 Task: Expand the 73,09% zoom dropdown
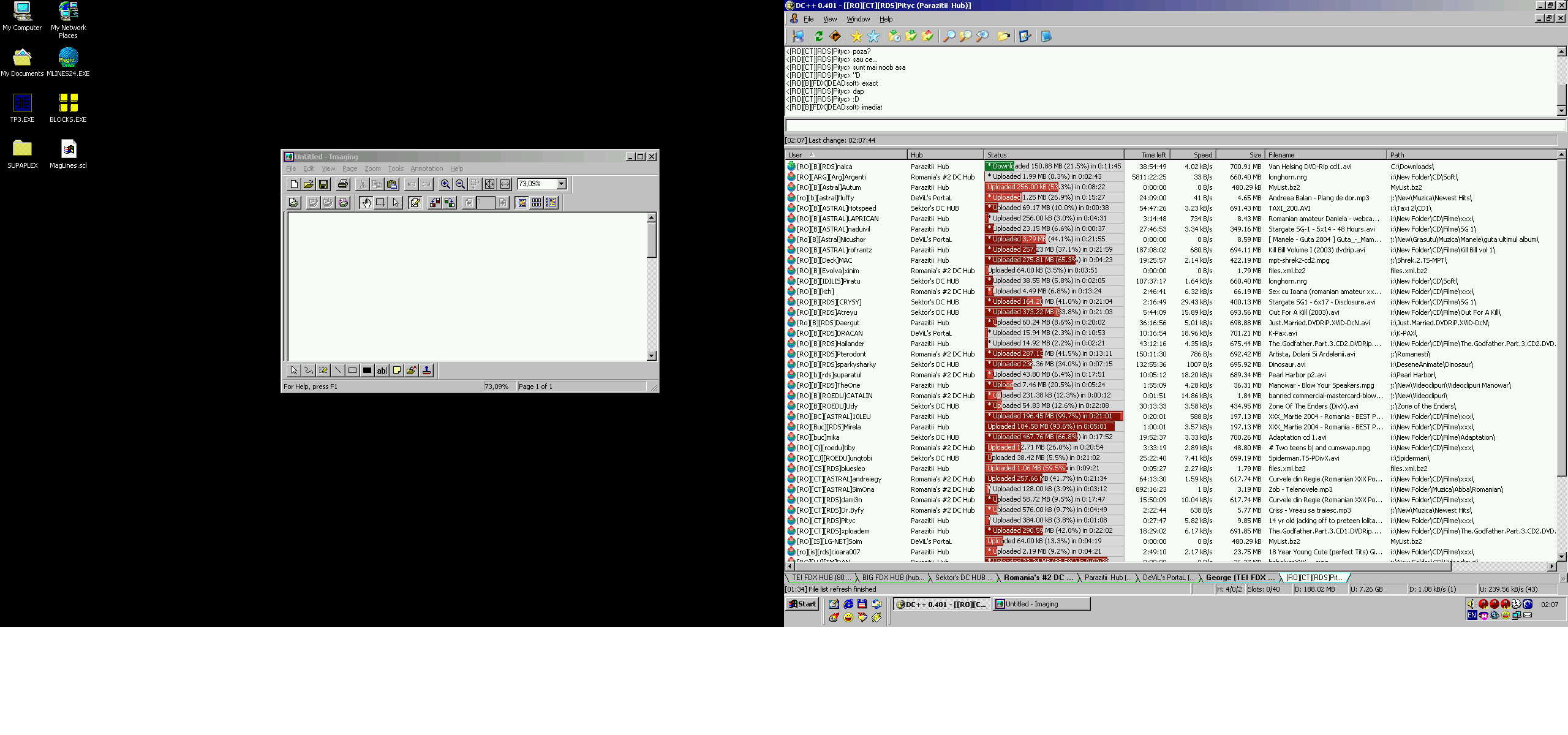561,184
